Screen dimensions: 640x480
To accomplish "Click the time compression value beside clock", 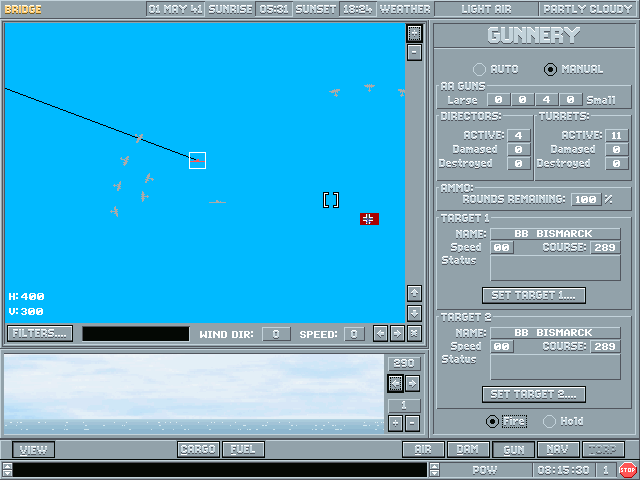I will (x=606, y=470).
